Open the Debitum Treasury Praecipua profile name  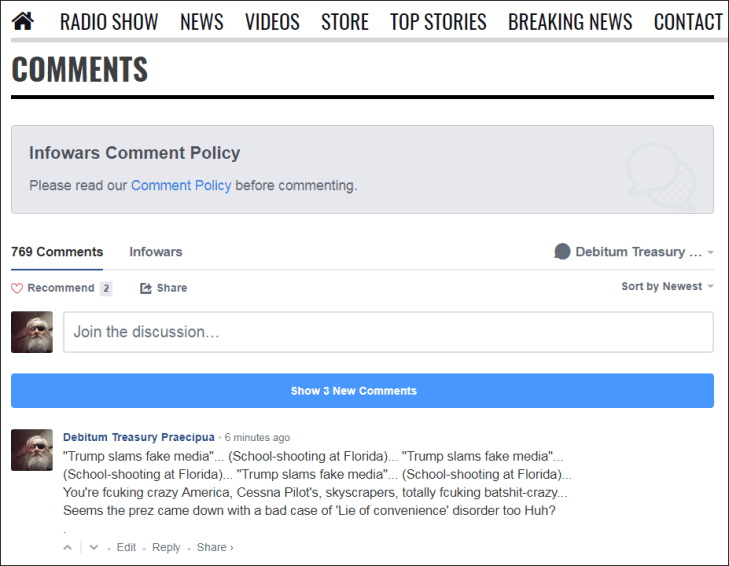pyautogui.click(x=138, y=437)
